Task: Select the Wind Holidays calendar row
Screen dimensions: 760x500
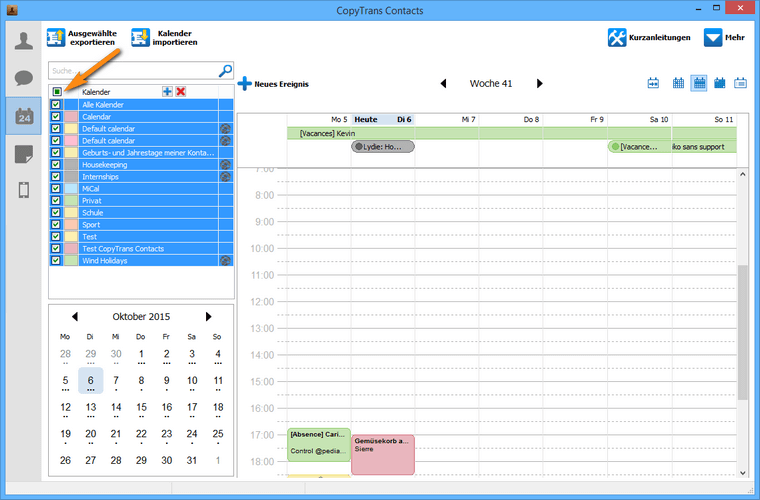Action: click(141, 261)
